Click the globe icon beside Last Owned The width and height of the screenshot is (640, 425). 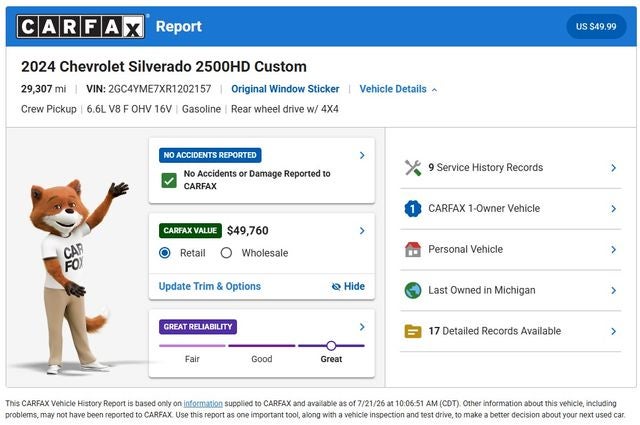[413, 290]
